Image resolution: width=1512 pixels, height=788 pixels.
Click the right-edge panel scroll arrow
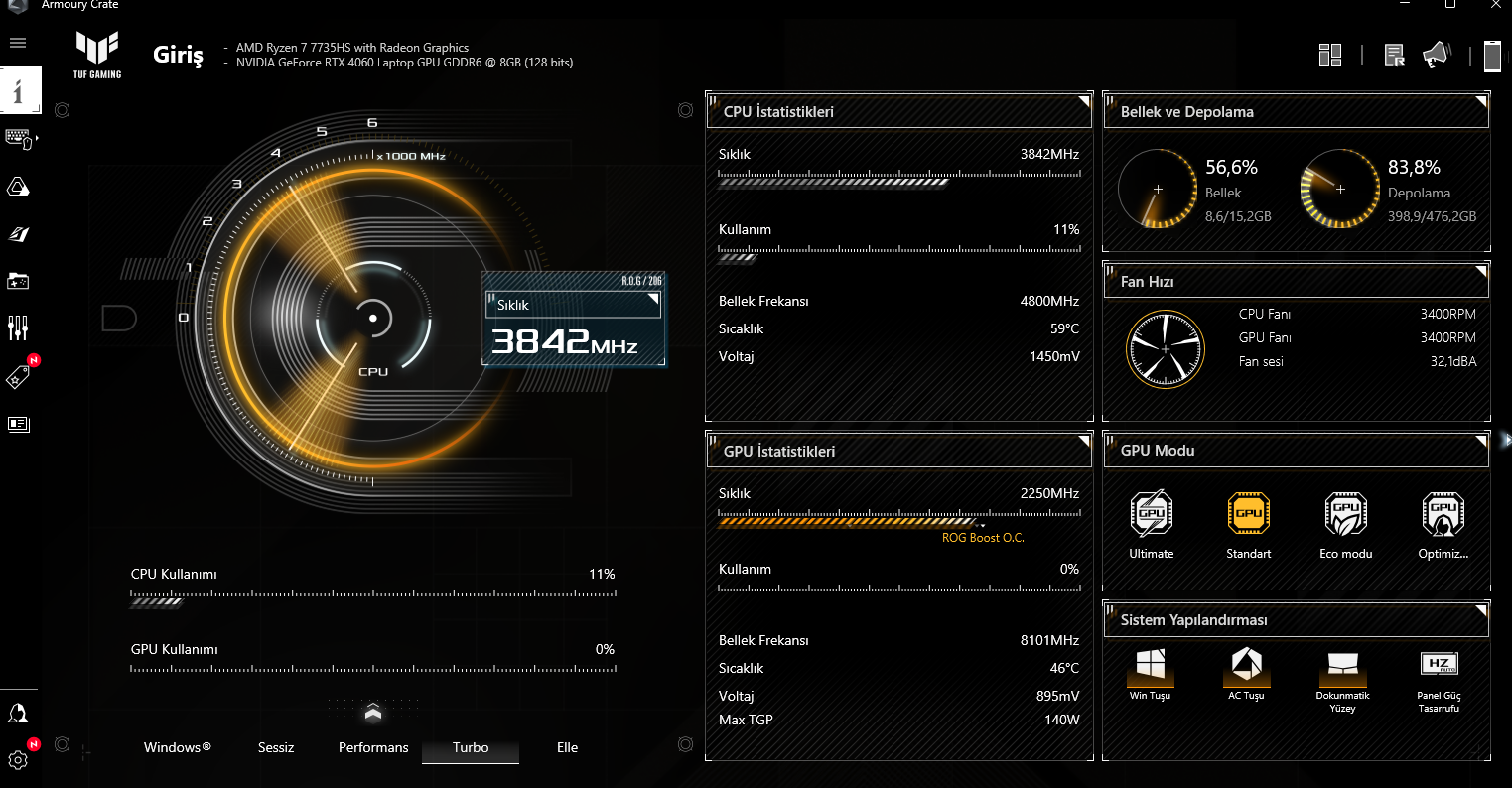pyautogui.click(x=1506, y=439)
